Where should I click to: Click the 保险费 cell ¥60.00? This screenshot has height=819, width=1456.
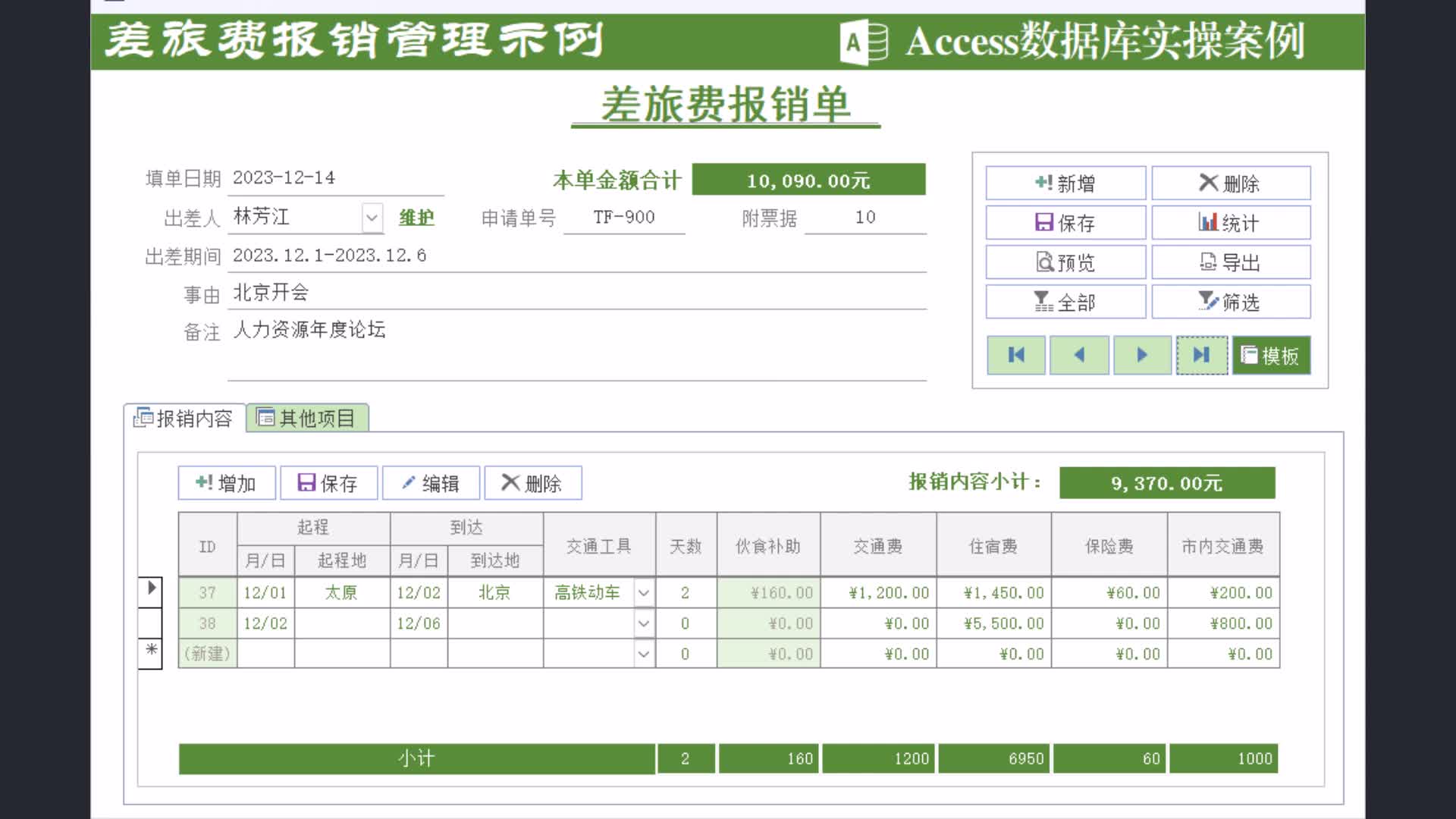tap(1109, 593)
